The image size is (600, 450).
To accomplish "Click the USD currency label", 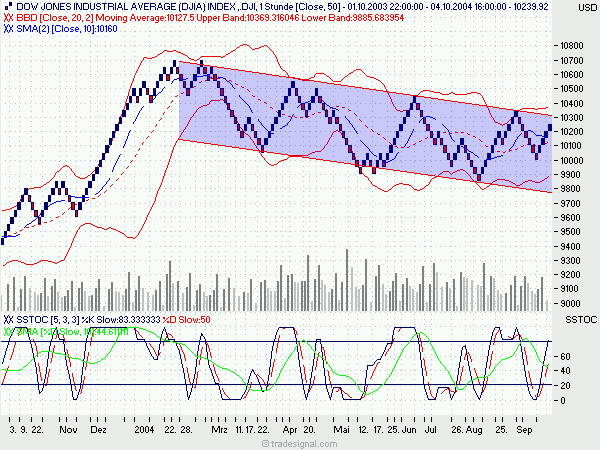I will click(587, 7).
